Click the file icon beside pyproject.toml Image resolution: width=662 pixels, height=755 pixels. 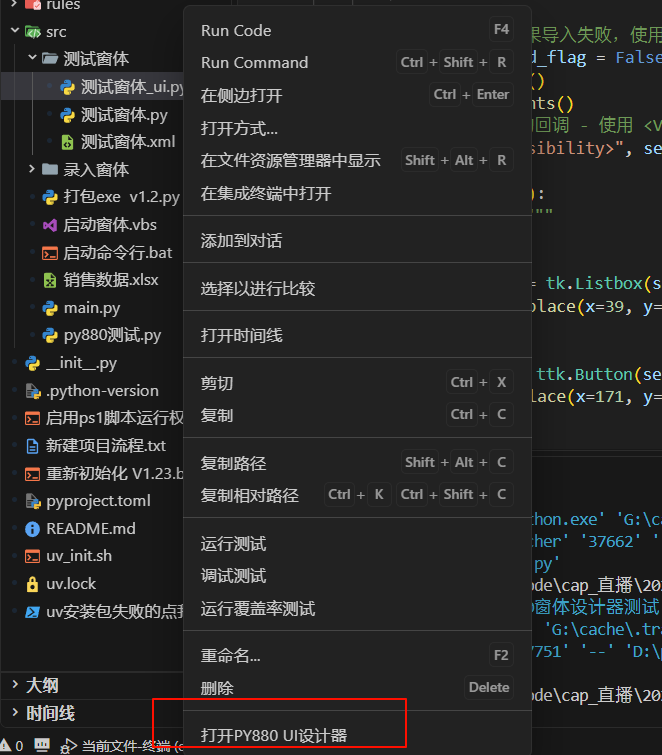pyautogui.click(x=33, y=501)
